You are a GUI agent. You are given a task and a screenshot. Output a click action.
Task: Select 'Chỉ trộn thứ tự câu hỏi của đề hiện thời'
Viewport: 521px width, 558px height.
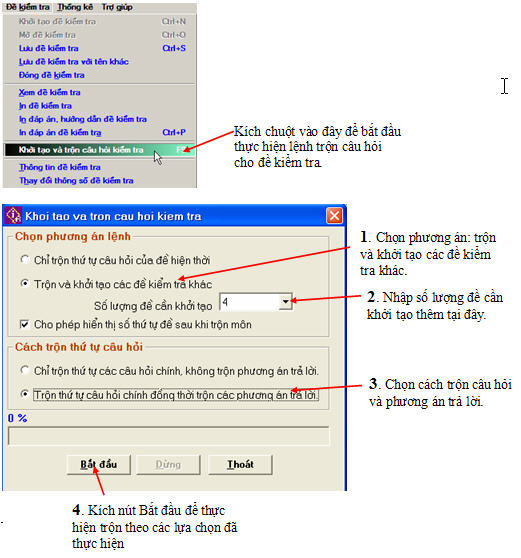(x=25, y=259)
